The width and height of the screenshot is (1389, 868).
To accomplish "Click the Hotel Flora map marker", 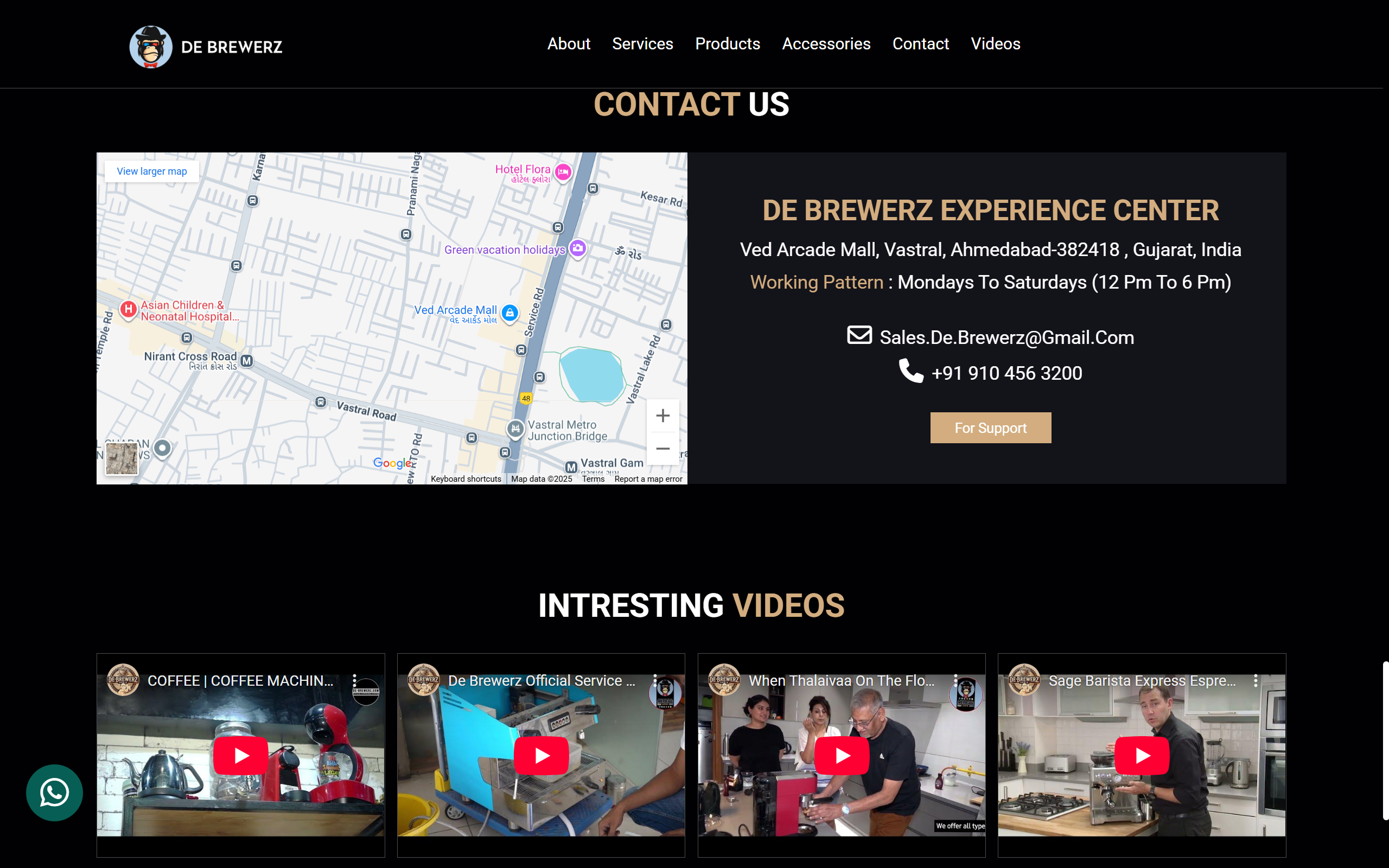I will (563, 171).
